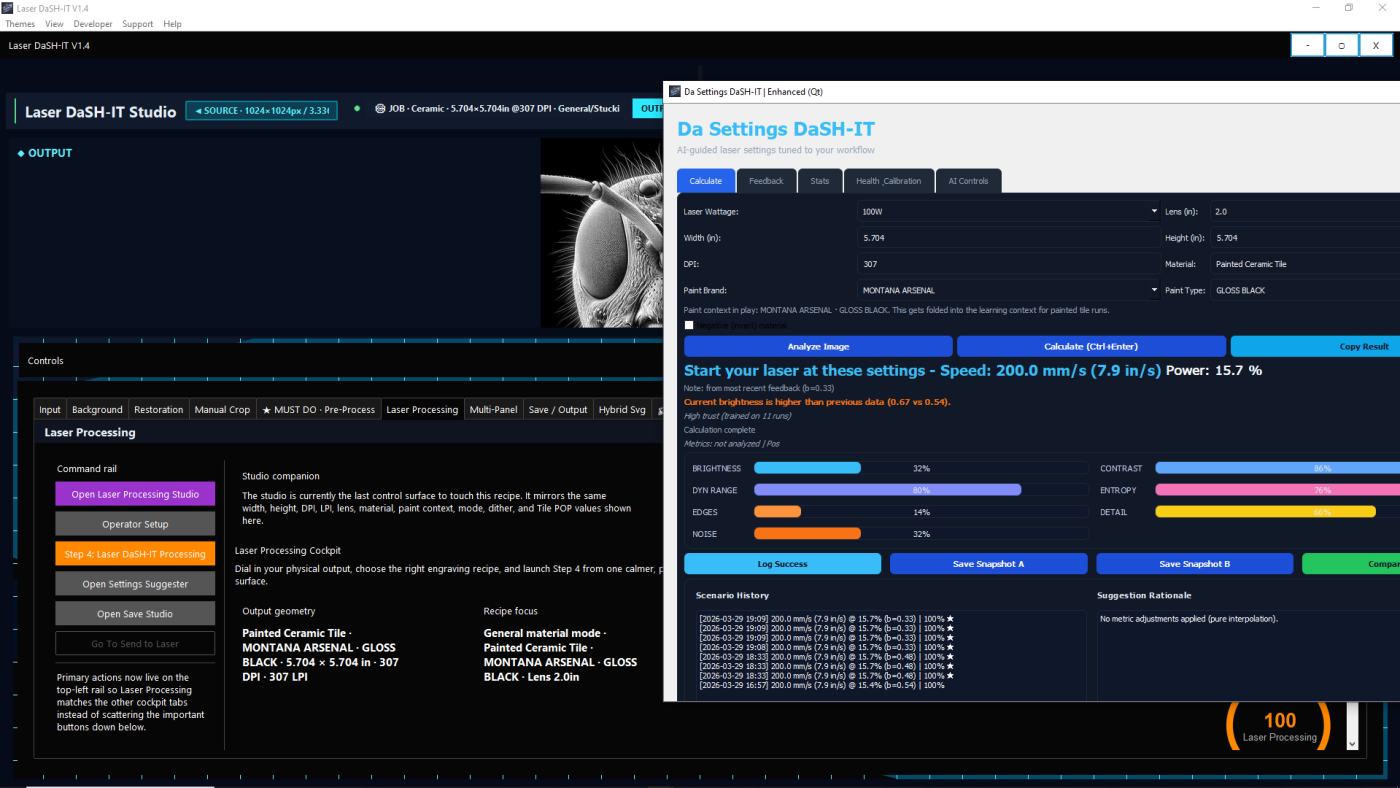Click the Da Settings window title icon
1400x788 pixels.
[x=675, y=91]
